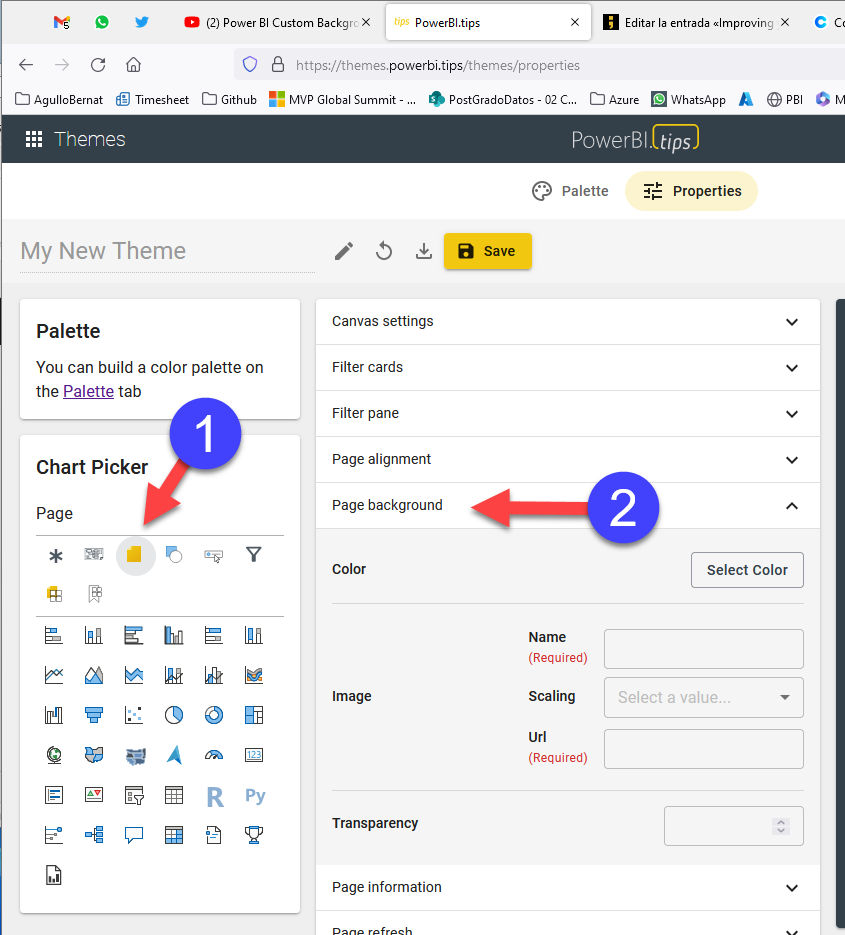Screen dimensions: 845x935
Task: Reload the page with the browser refresh button
Action: point(98,64)
